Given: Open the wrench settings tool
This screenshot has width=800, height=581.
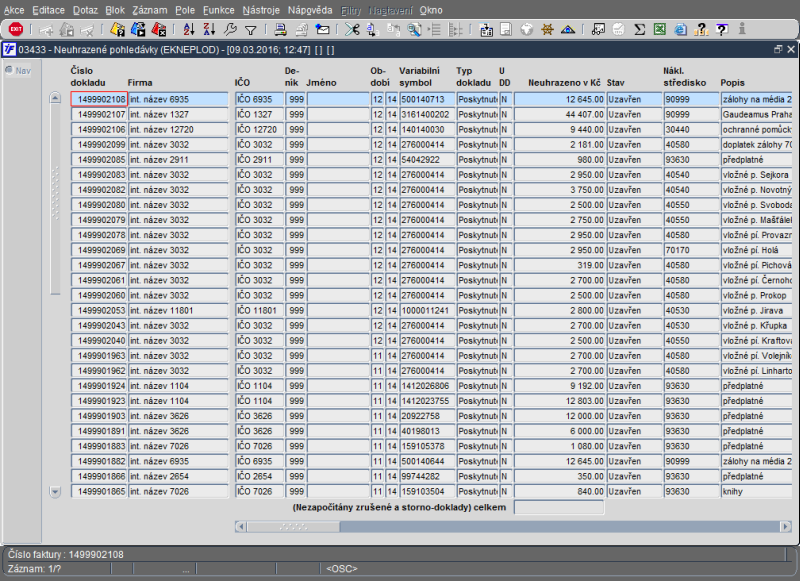Looking at the screenshot, I should 230,29.
